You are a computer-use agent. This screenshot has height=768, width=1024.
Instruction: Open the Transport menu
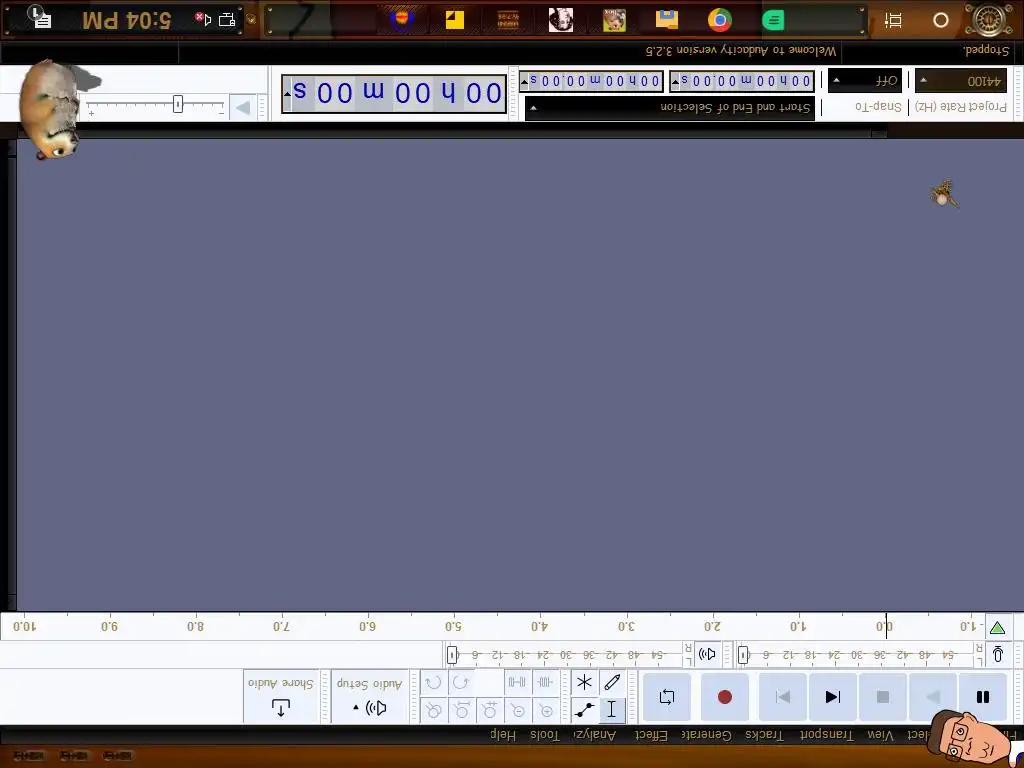click(x=827, y=735)
